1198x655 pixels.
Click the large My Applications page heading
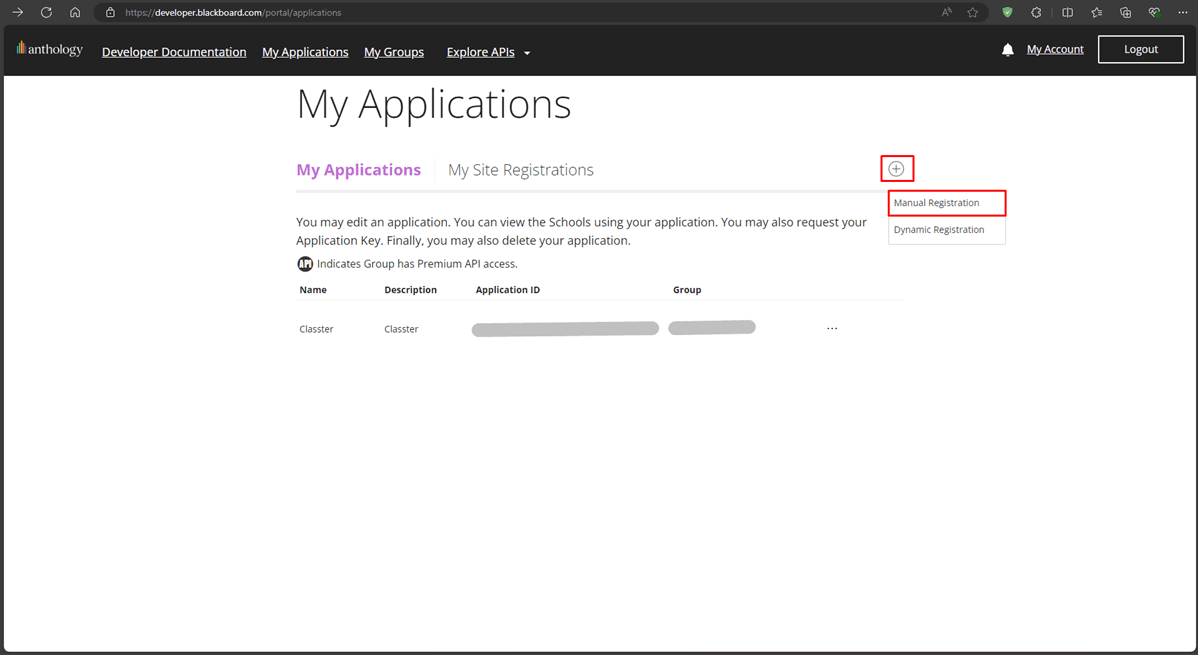pos(433,105)
